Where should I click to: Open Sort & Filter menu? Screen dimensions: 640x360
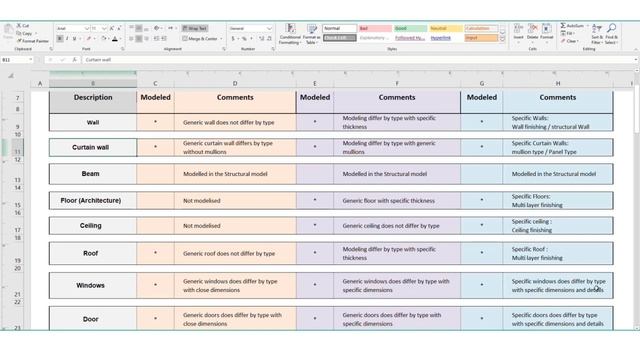pos(597,33)
